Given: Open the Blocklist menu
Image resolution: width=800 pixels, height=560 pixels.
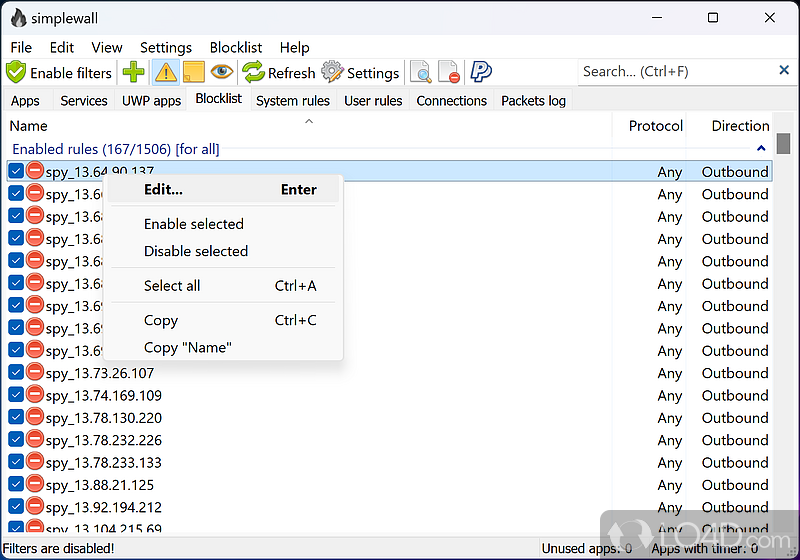Looking at the screenshot, I should pyautogui.click(x=236, y=47).
